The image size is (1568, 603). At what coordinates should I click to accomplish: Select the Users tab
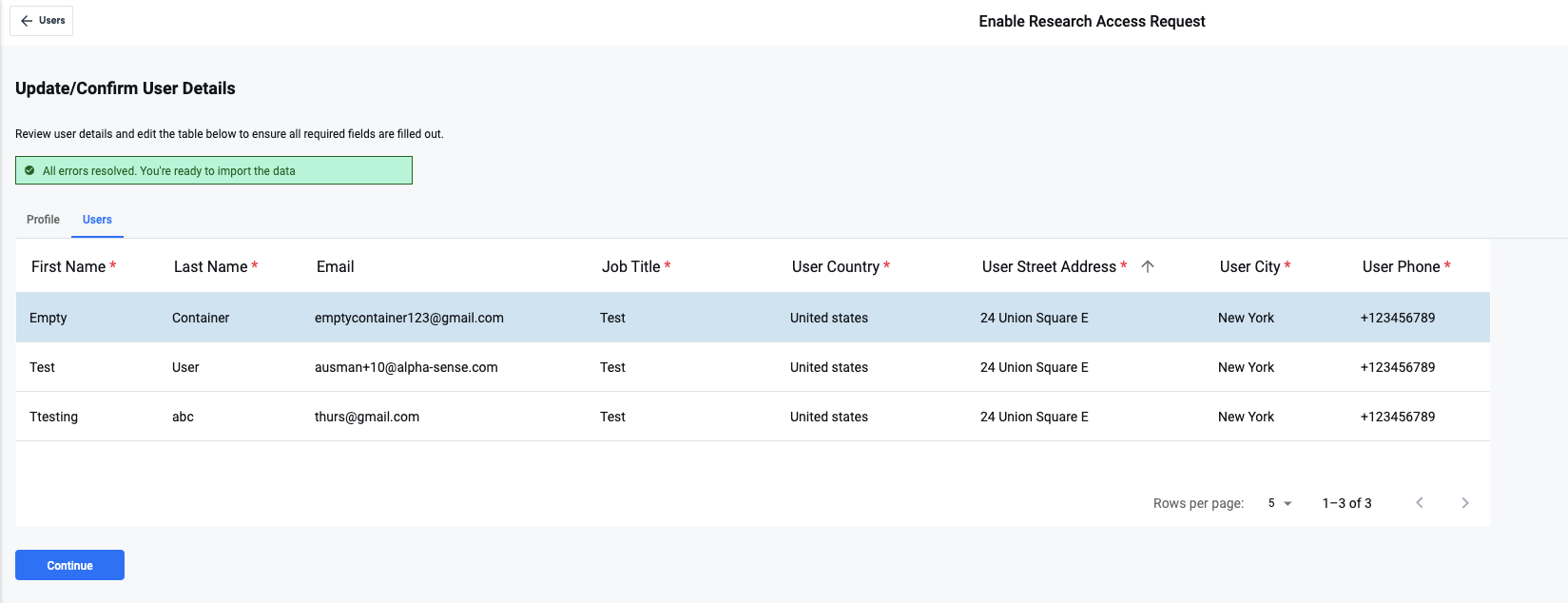[97, 220]
